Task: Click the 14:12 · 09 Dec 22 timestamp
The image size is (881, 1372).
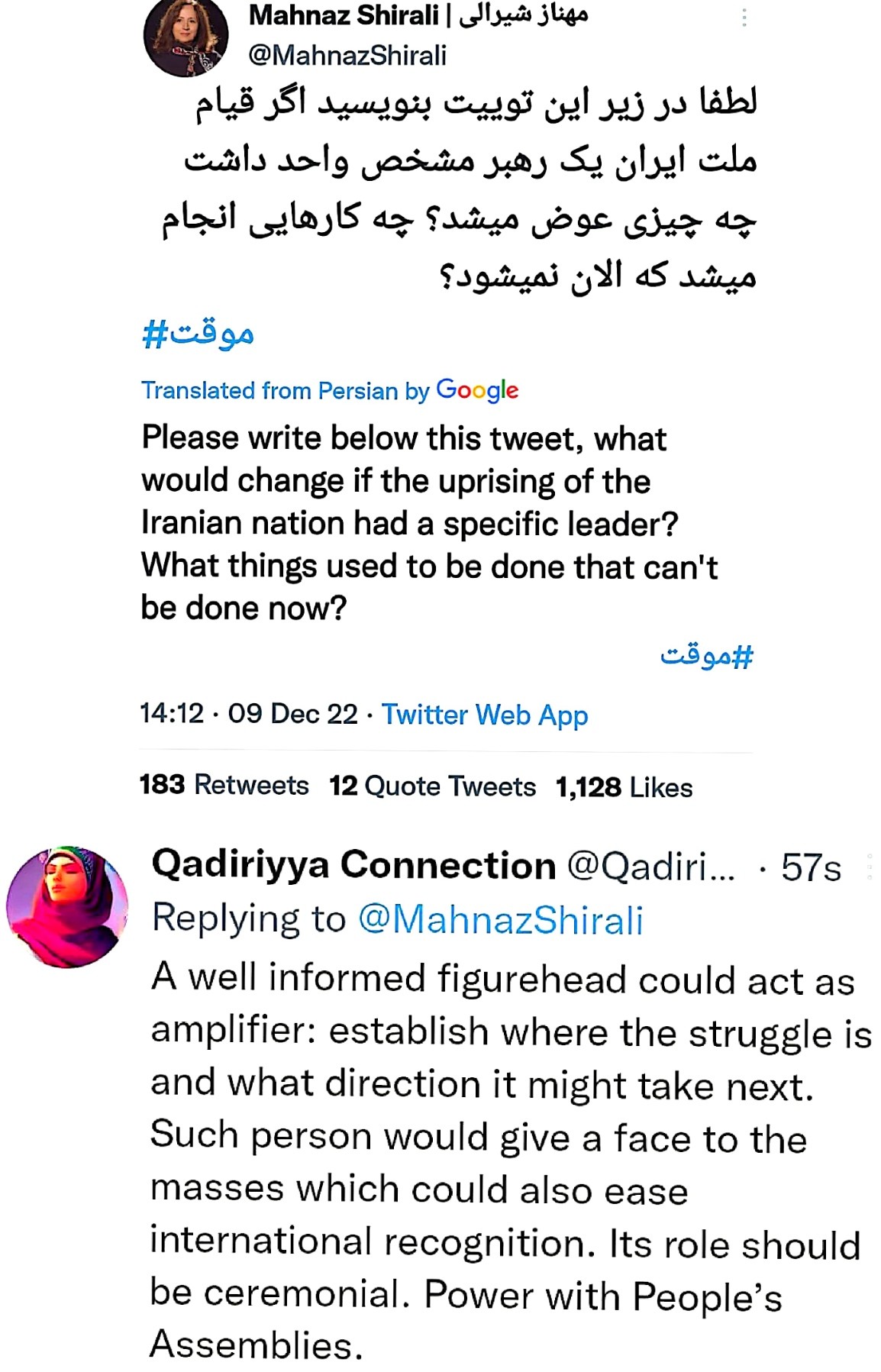Action: (x=248, y=714)
